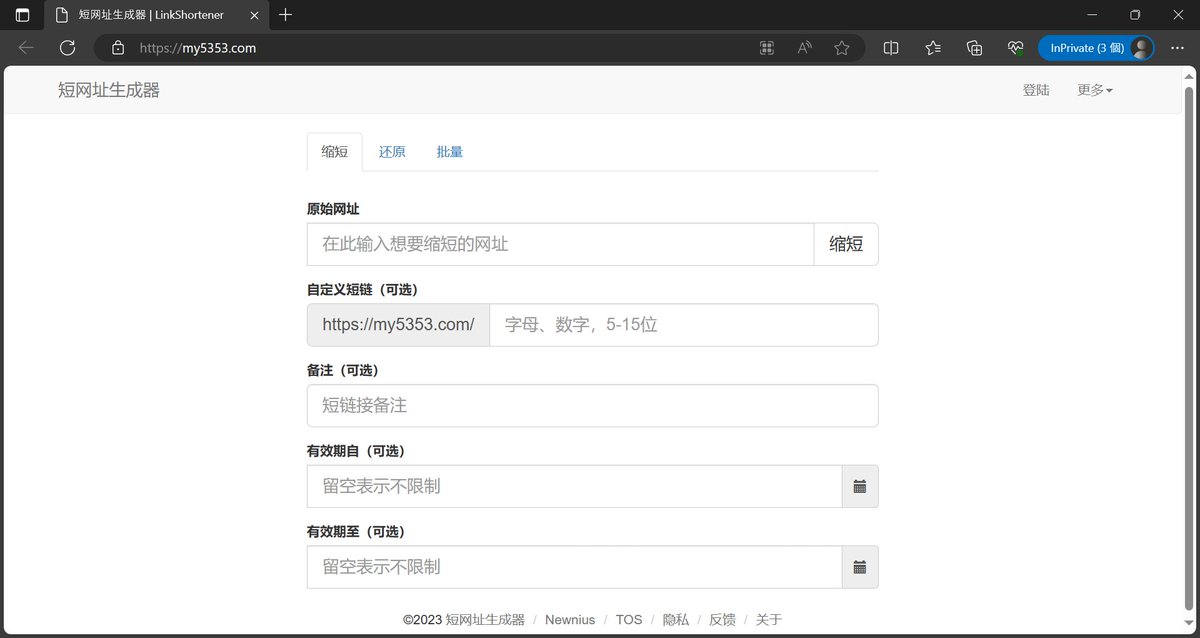Open the 反馈 feedback footer link
Screen dimensions: 1200x638
point(722,620)
